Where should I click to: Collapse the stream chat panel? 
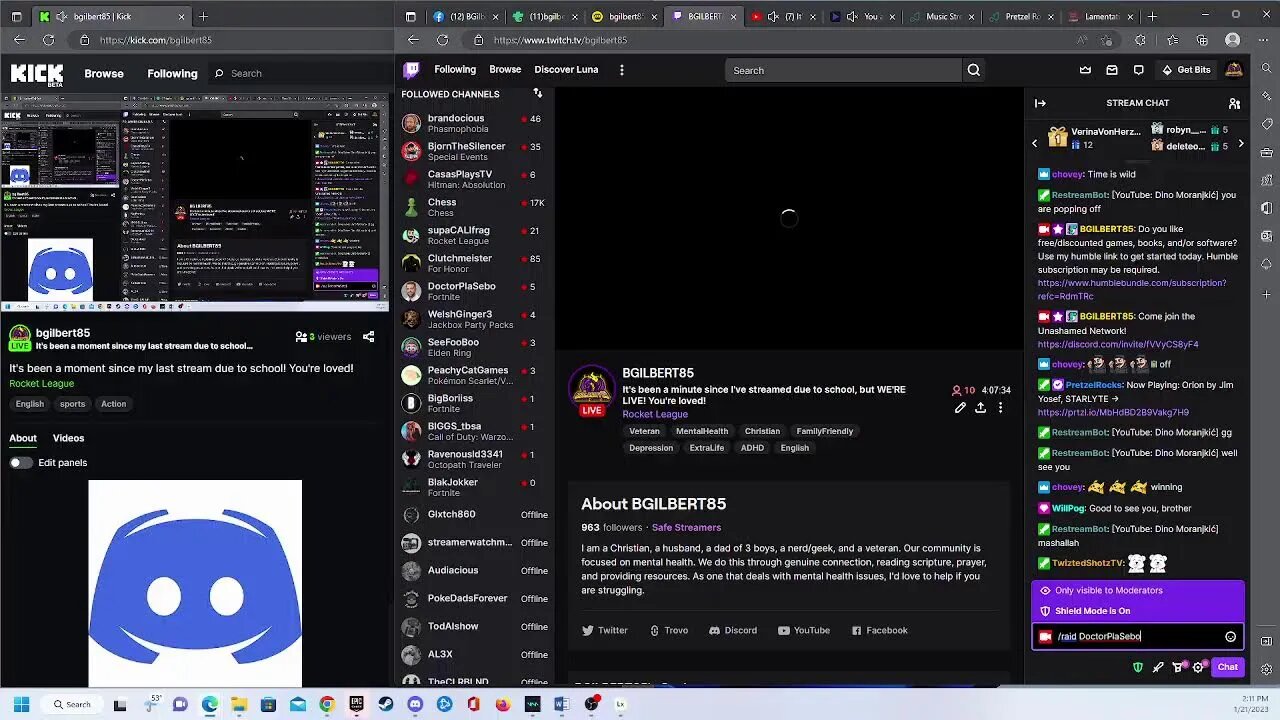pos(1040,103)
